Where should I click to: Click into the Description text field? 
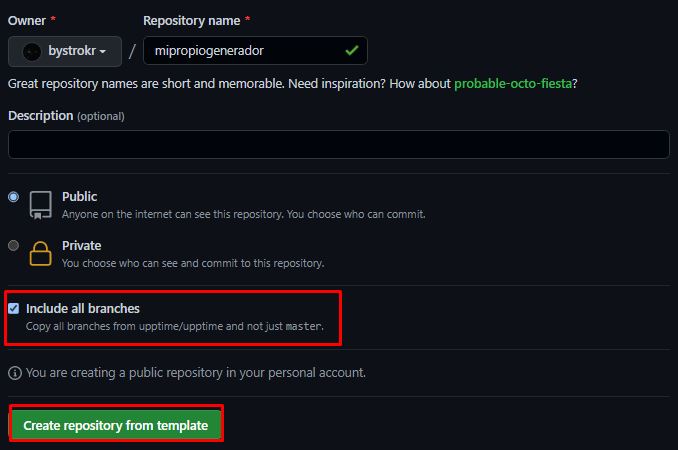[x=339, y=144]
